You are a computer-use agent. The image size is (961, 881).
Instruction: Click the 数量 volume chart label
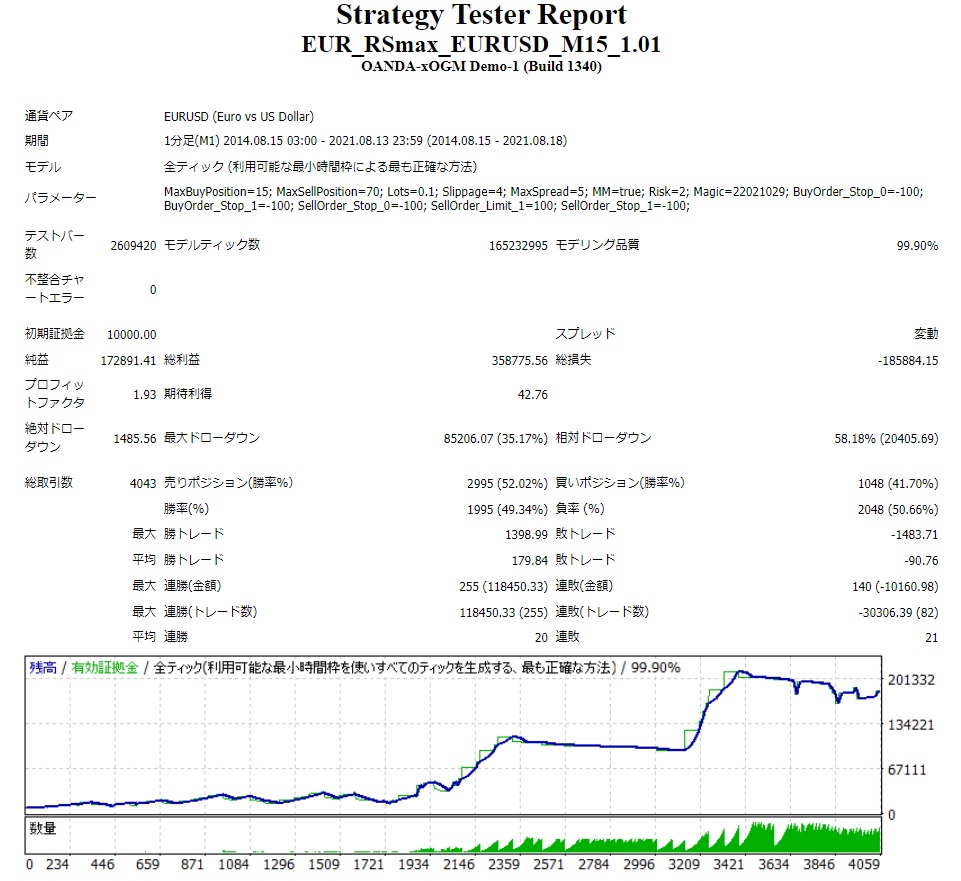coord(42,828)
